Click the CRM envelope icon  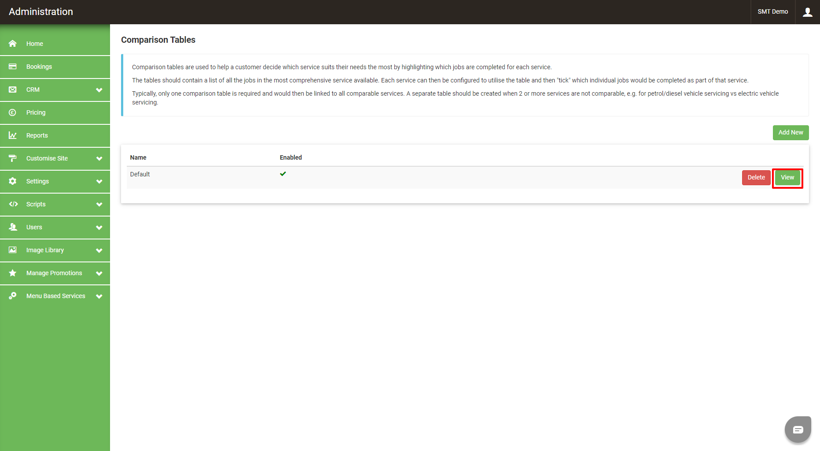tap(13, 89)
